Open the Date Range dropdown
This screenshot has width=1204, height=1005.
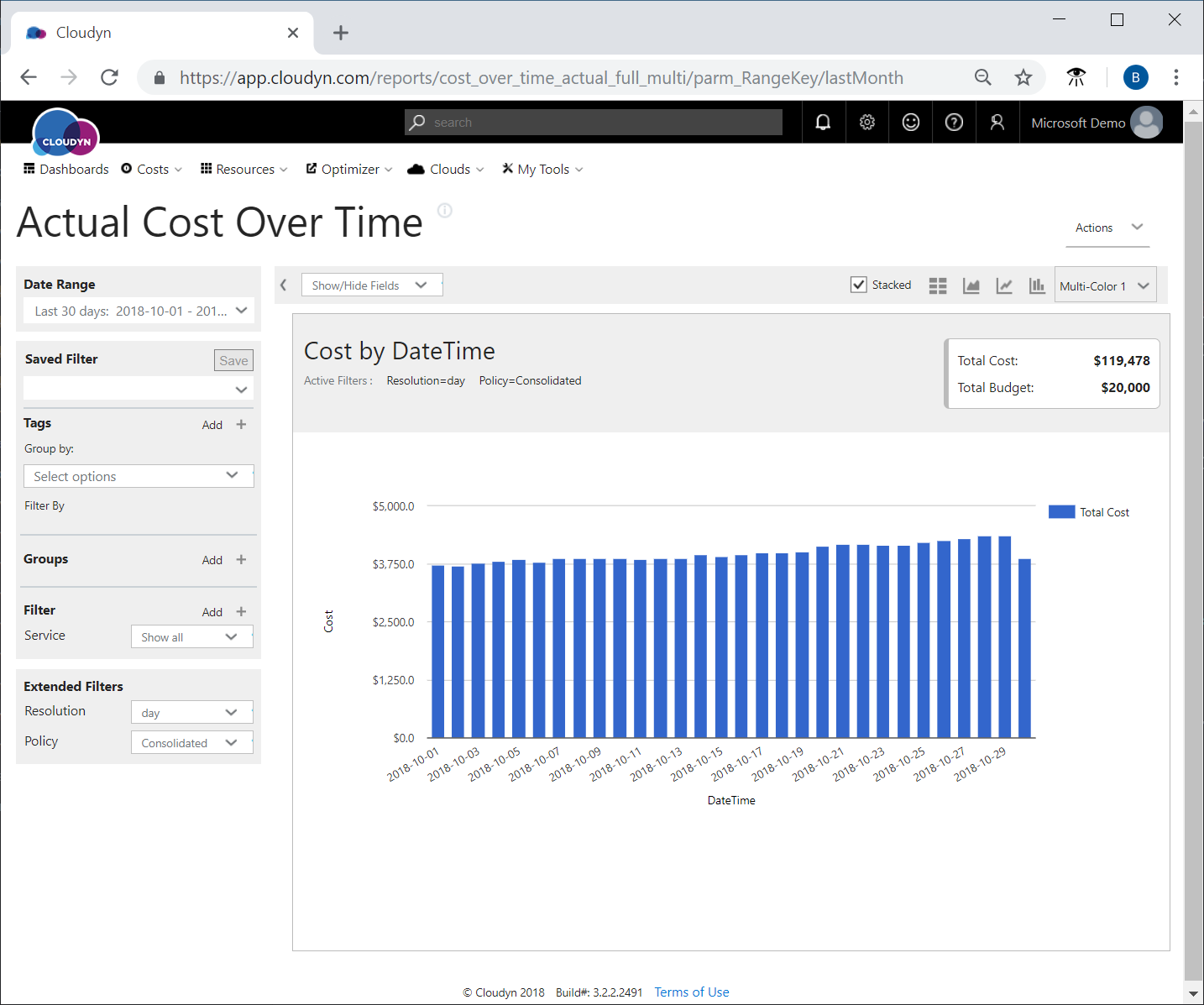(139, 311)
